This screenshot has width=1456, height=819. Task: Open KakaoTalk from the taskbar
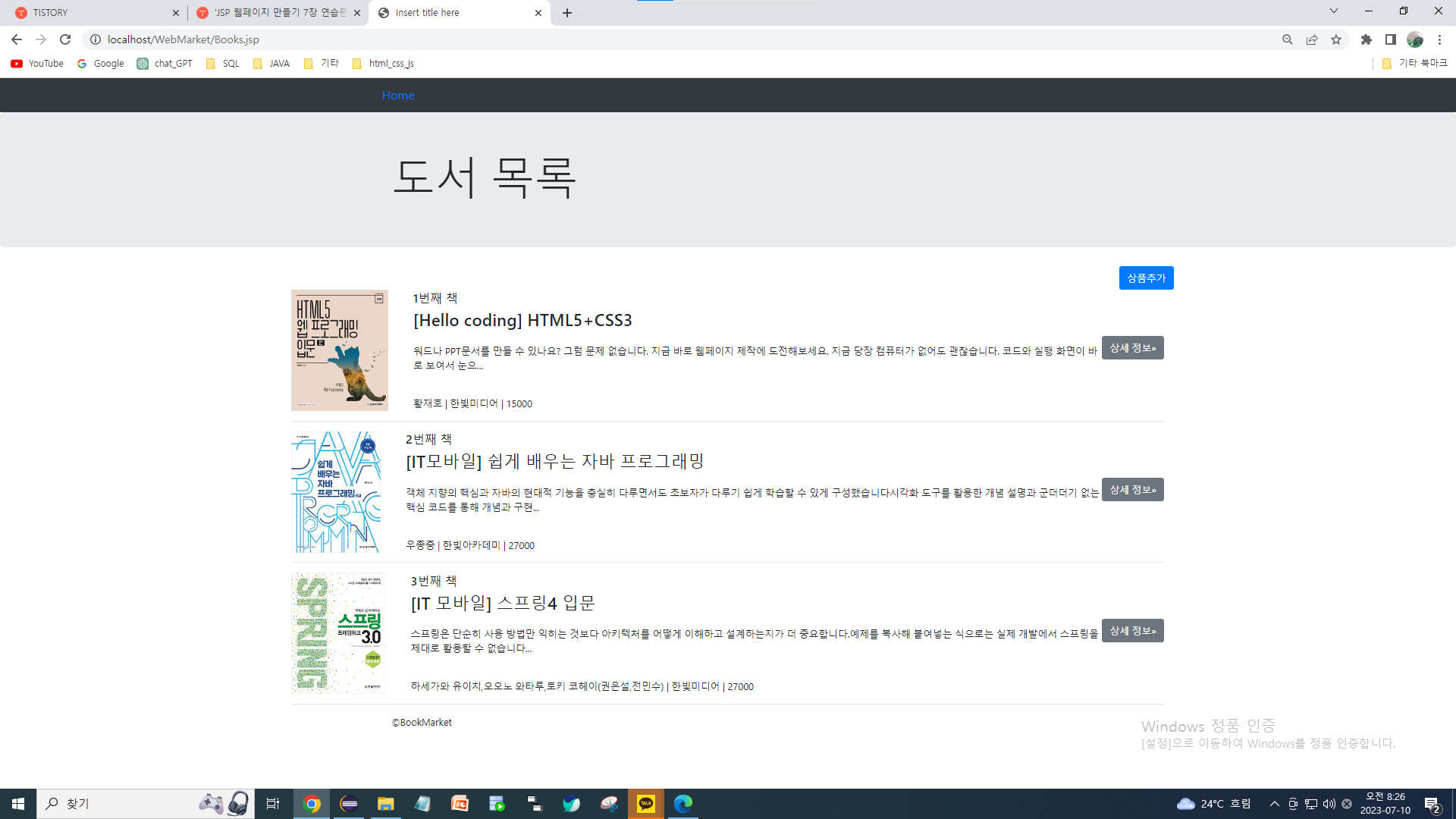[646, 804]
